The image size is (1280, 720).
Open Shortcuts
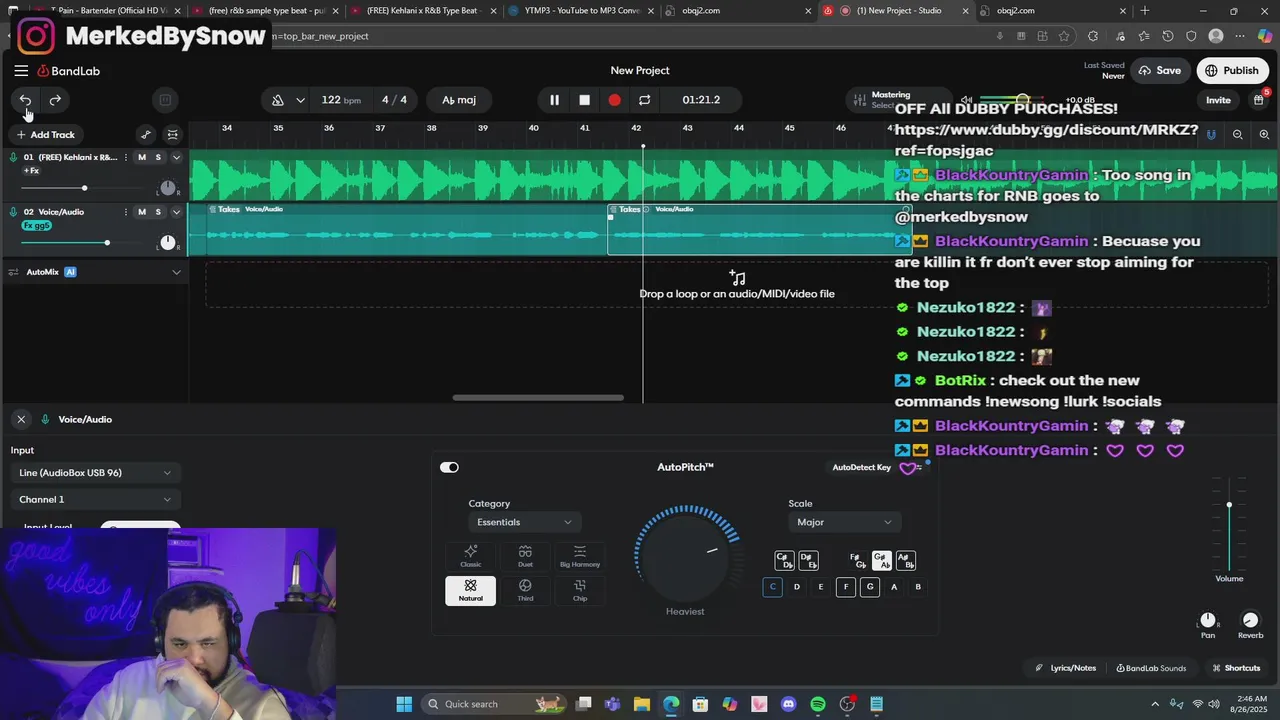click(x=1236, y=668)
